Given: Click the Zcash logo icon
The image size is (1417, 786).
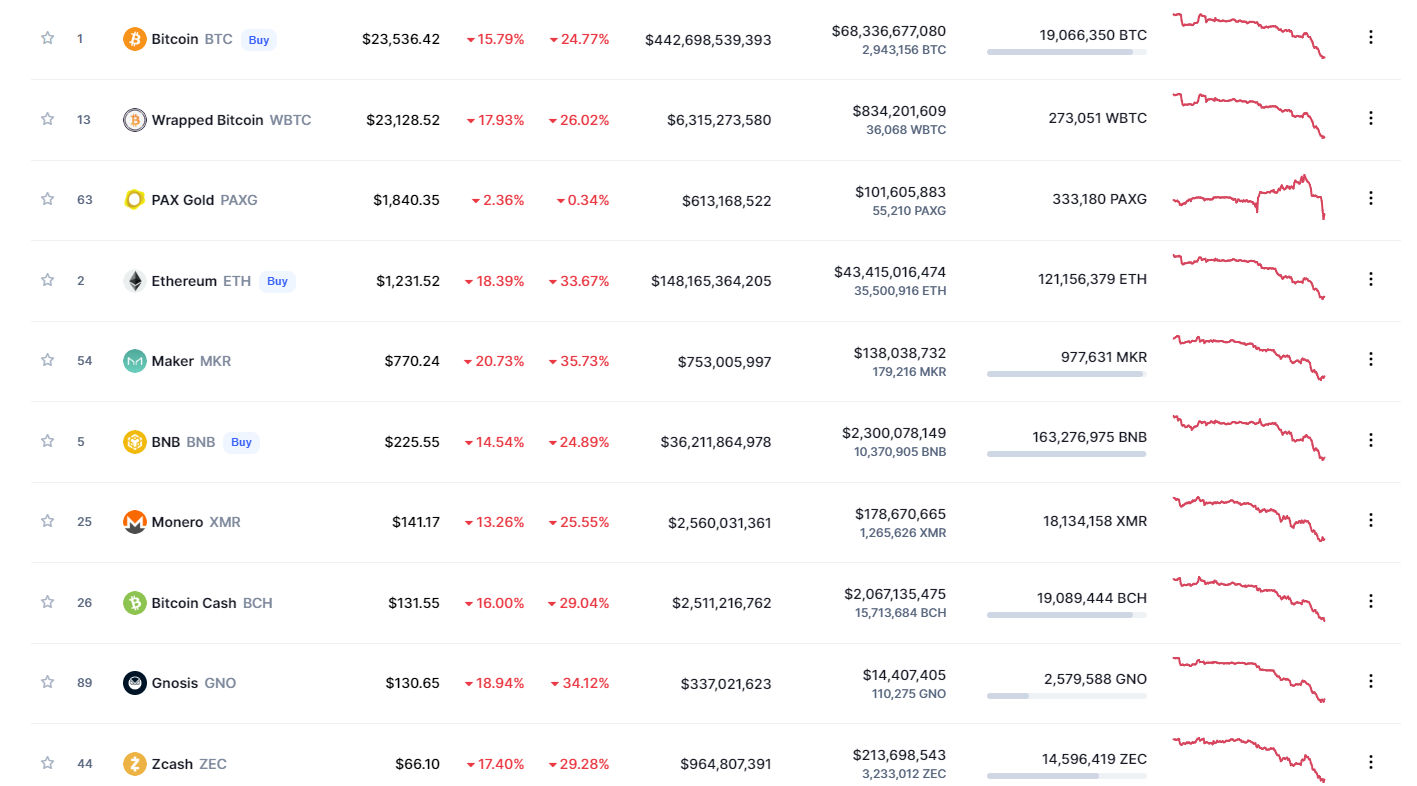Looking at the screenshot, I should pos(134,764).
